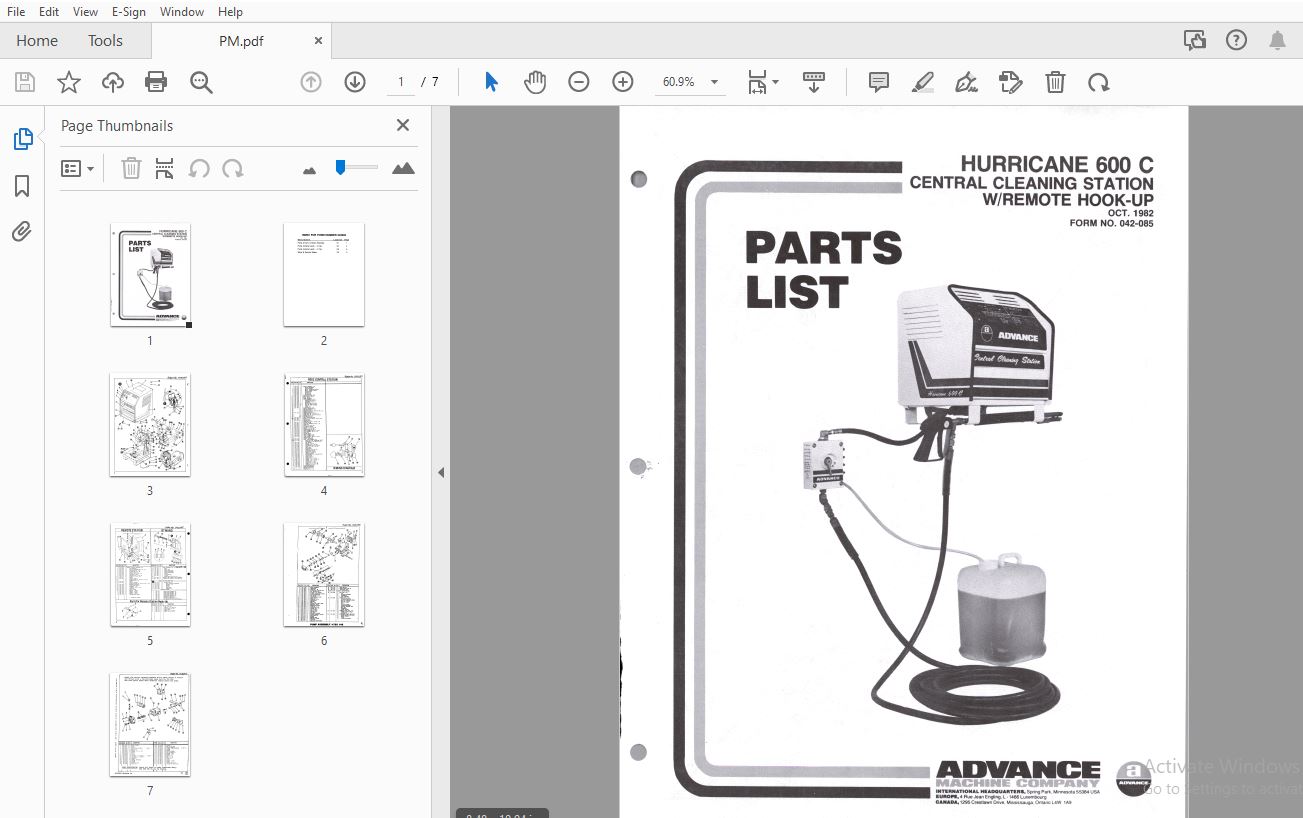1303x818 pixels.
Task: Activate the Hand pan tool
Action: tap(535, 82)
